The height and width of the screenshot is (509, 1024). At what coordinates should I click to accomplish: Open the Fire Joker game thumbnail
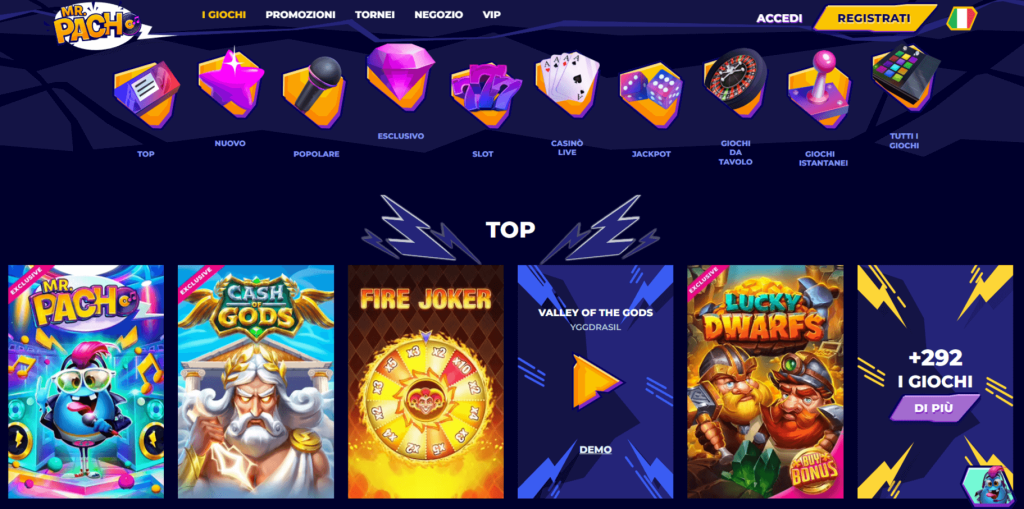click(426, 382)
